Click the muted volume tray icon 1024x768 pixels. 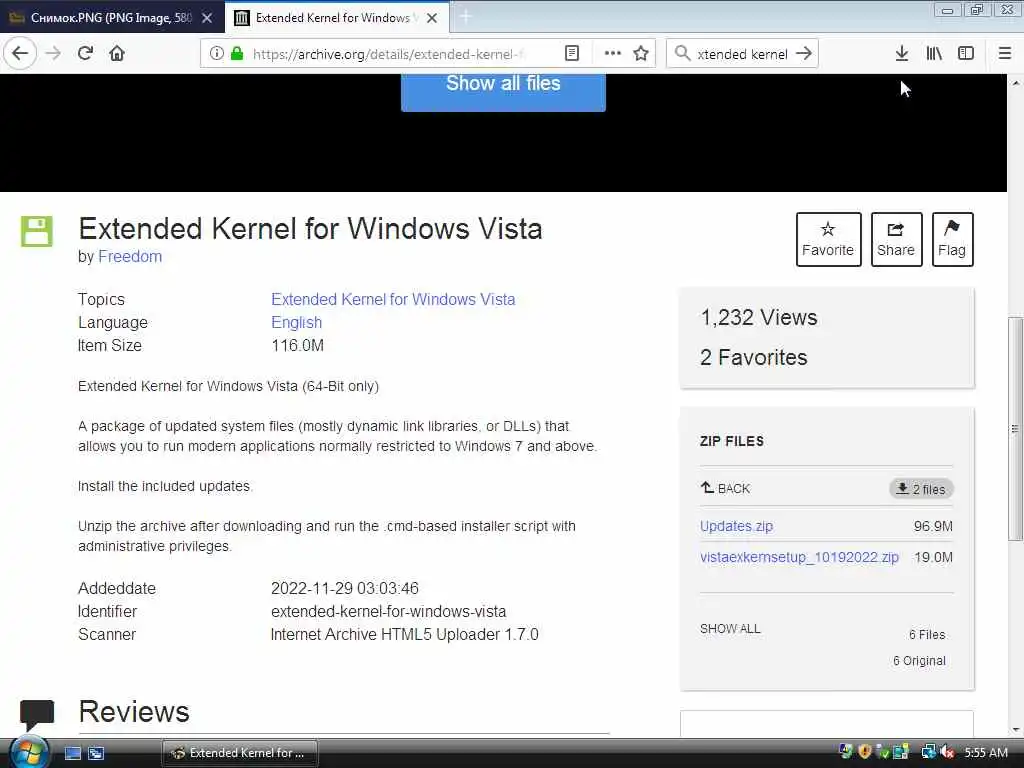pos(948,752)
